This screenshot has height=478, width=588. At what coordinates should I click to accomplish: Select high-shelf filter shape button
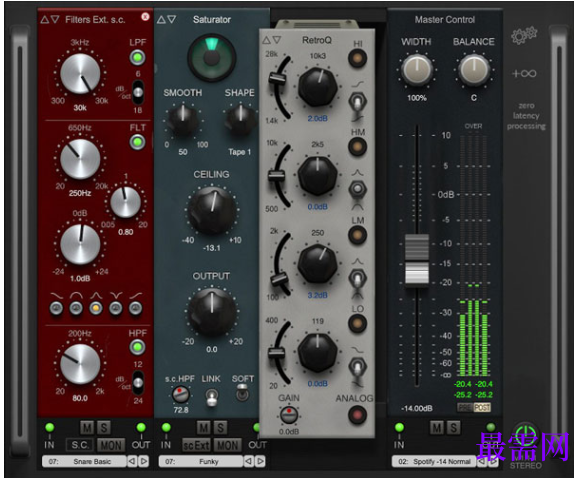coord(135,309)
